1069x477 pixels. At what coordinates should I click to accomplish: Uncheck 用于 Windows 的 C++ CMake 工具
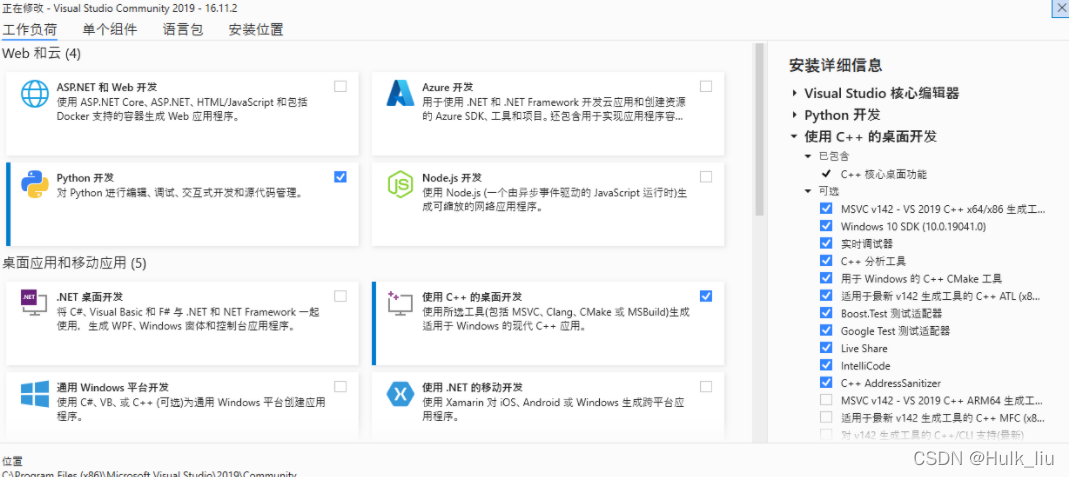coord(826,278)
